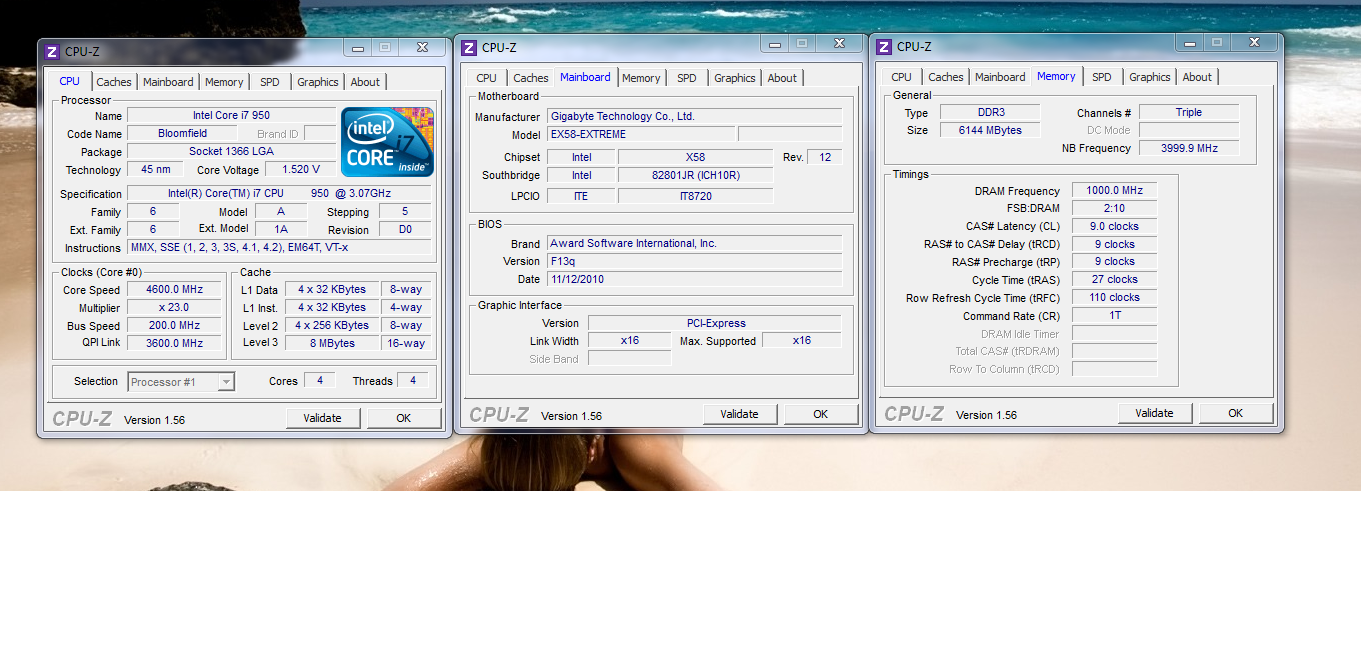Open About tab in middle CPU-Z window
The height and width of the screenshot is (648, 1361).
point(782,78)
